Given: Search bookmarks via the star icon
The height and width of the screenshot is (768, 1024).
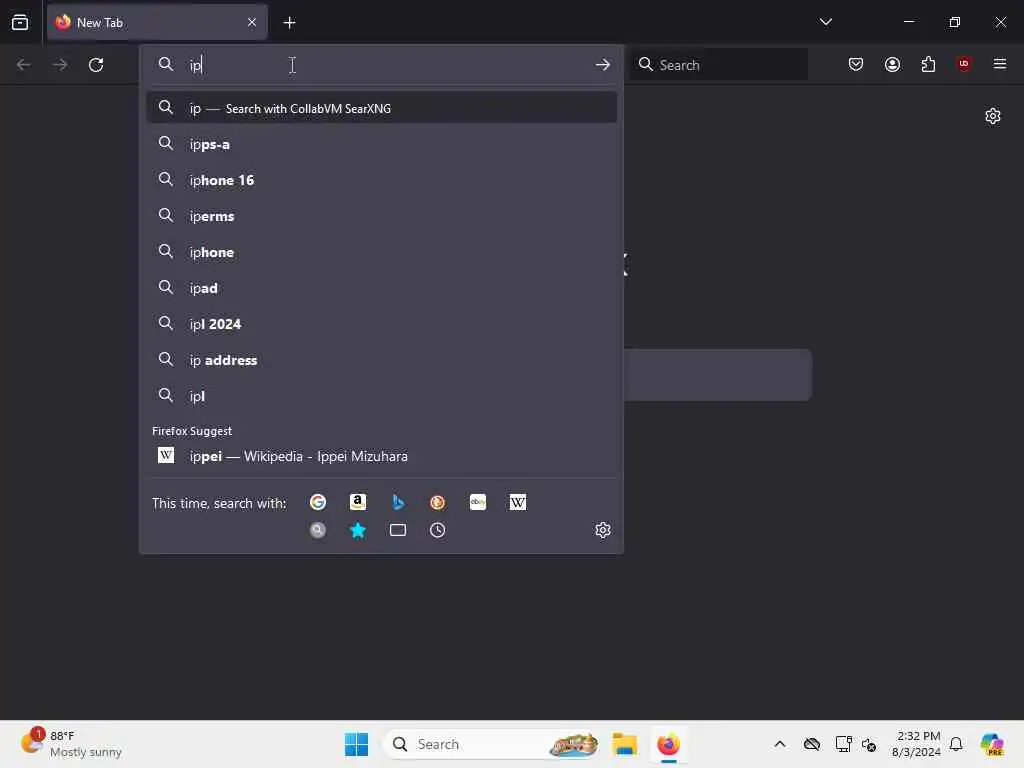Looking at the screenshot, I should click(x=358, y=530).
